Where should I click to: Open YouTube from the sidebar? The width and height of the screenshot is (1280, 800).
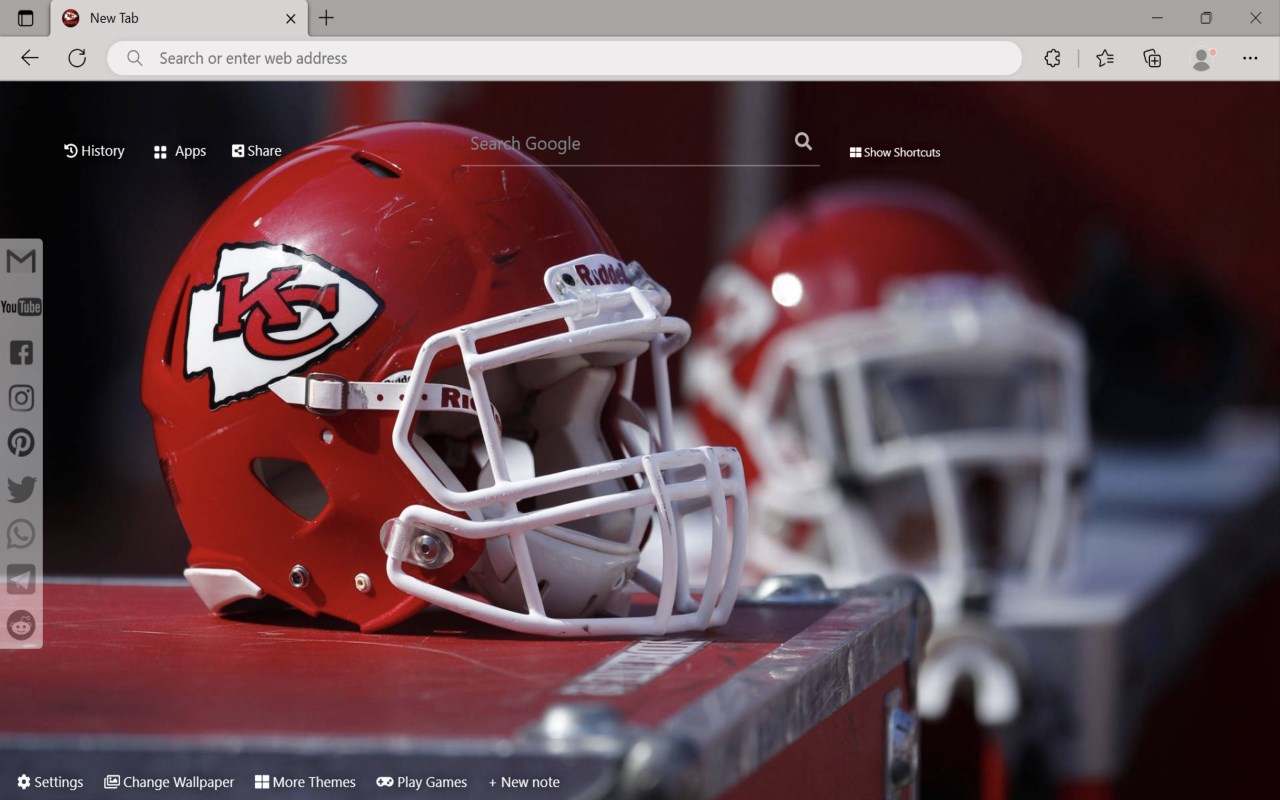coord(21,307)
